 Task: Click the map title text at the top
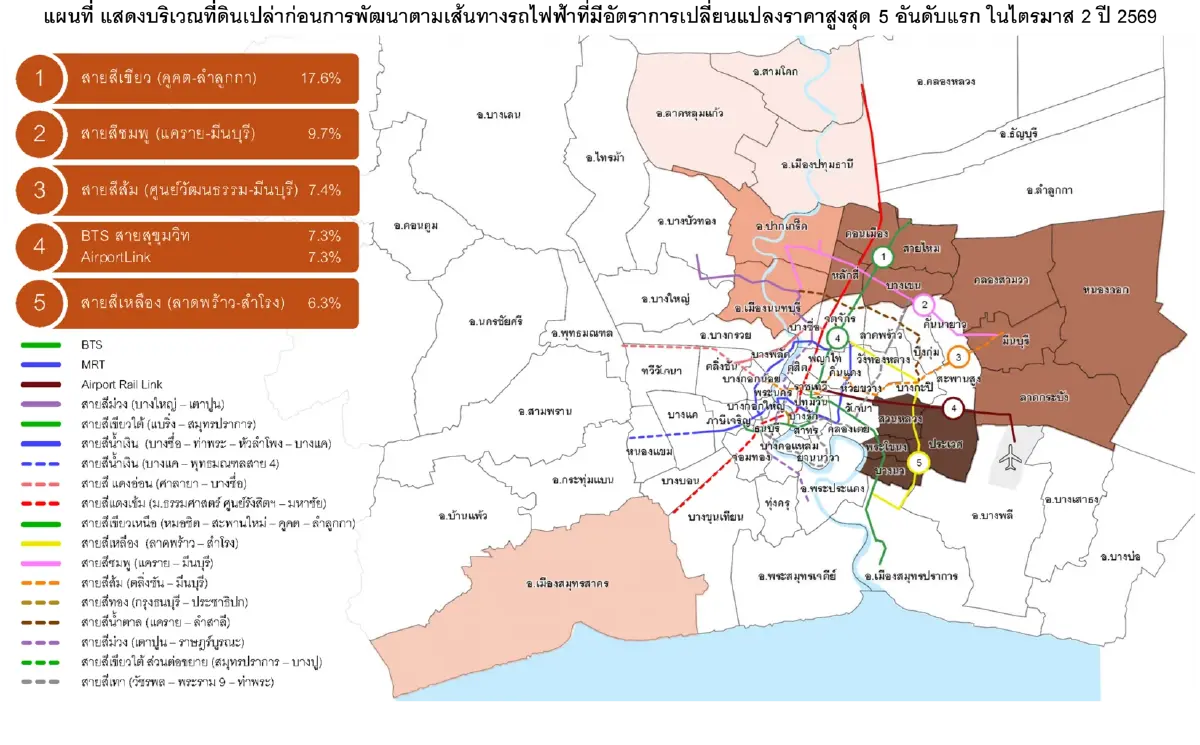point(602,17)
